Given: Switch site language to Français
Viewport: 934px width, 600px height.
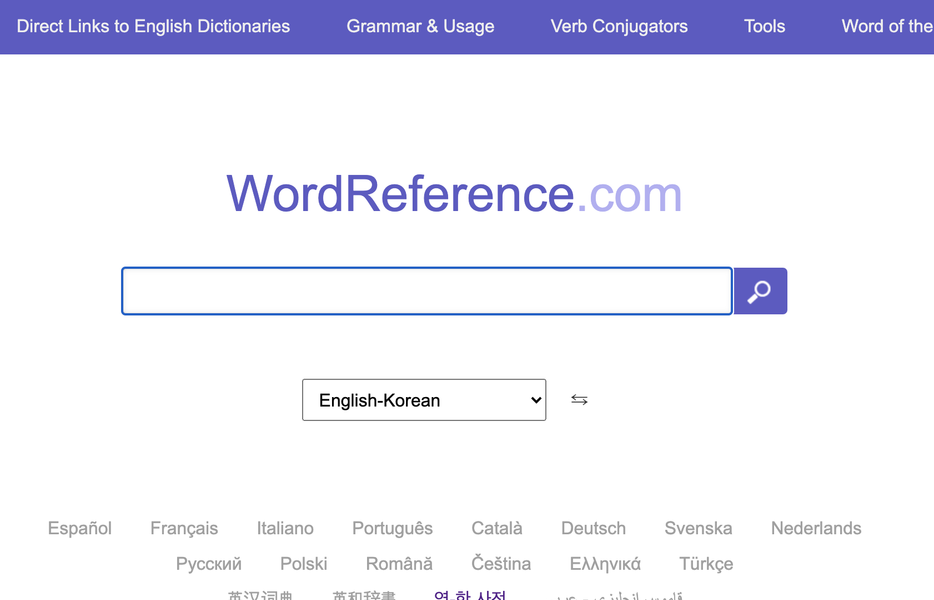Looking at the screenshot, I should [184, 528].
